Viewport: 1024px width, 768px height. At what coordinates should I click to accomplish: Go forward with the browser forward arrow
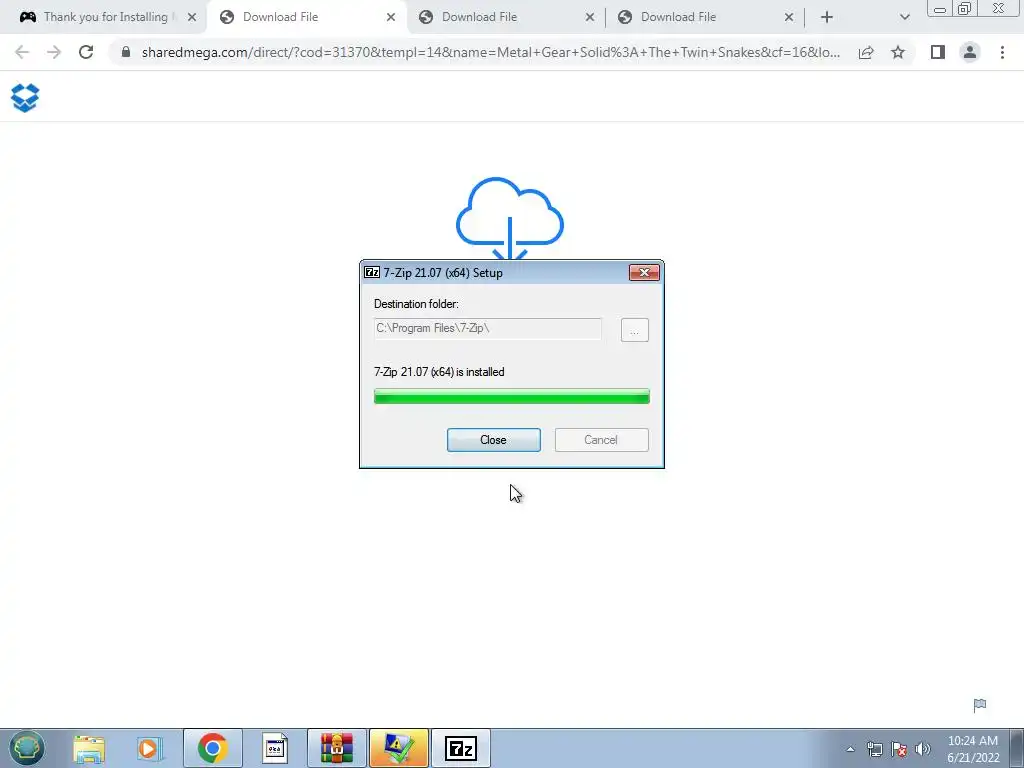point(54,52)
